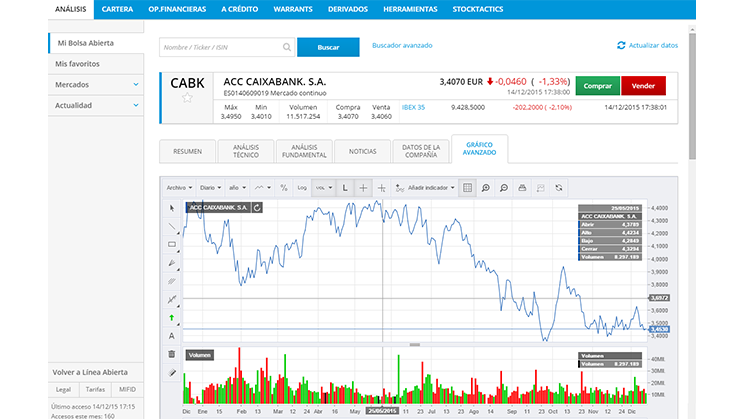The height and width of the screenshot is (419, 744).
Task: Click the Buscar button
Action: [x=328, y=47]
